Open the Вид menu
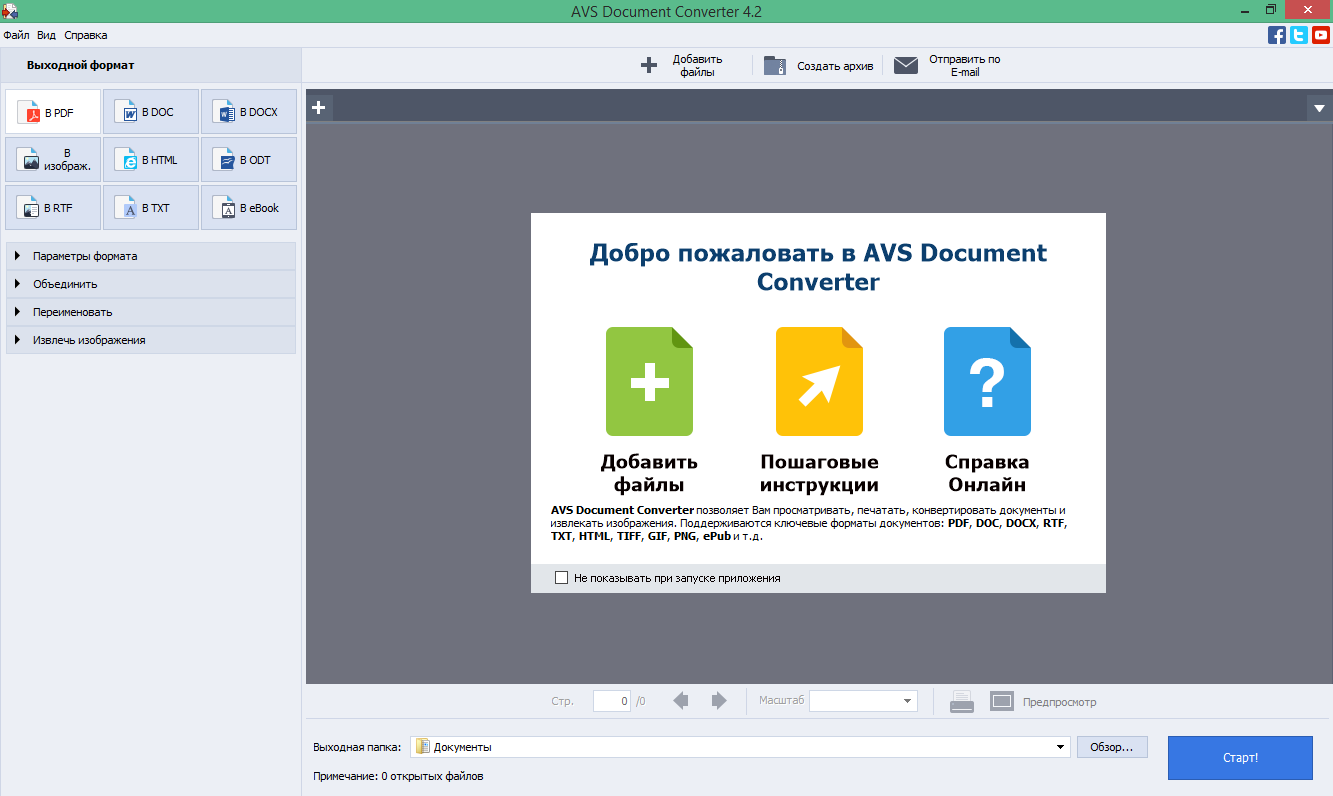1333x796 pixels. pos(46,35)
